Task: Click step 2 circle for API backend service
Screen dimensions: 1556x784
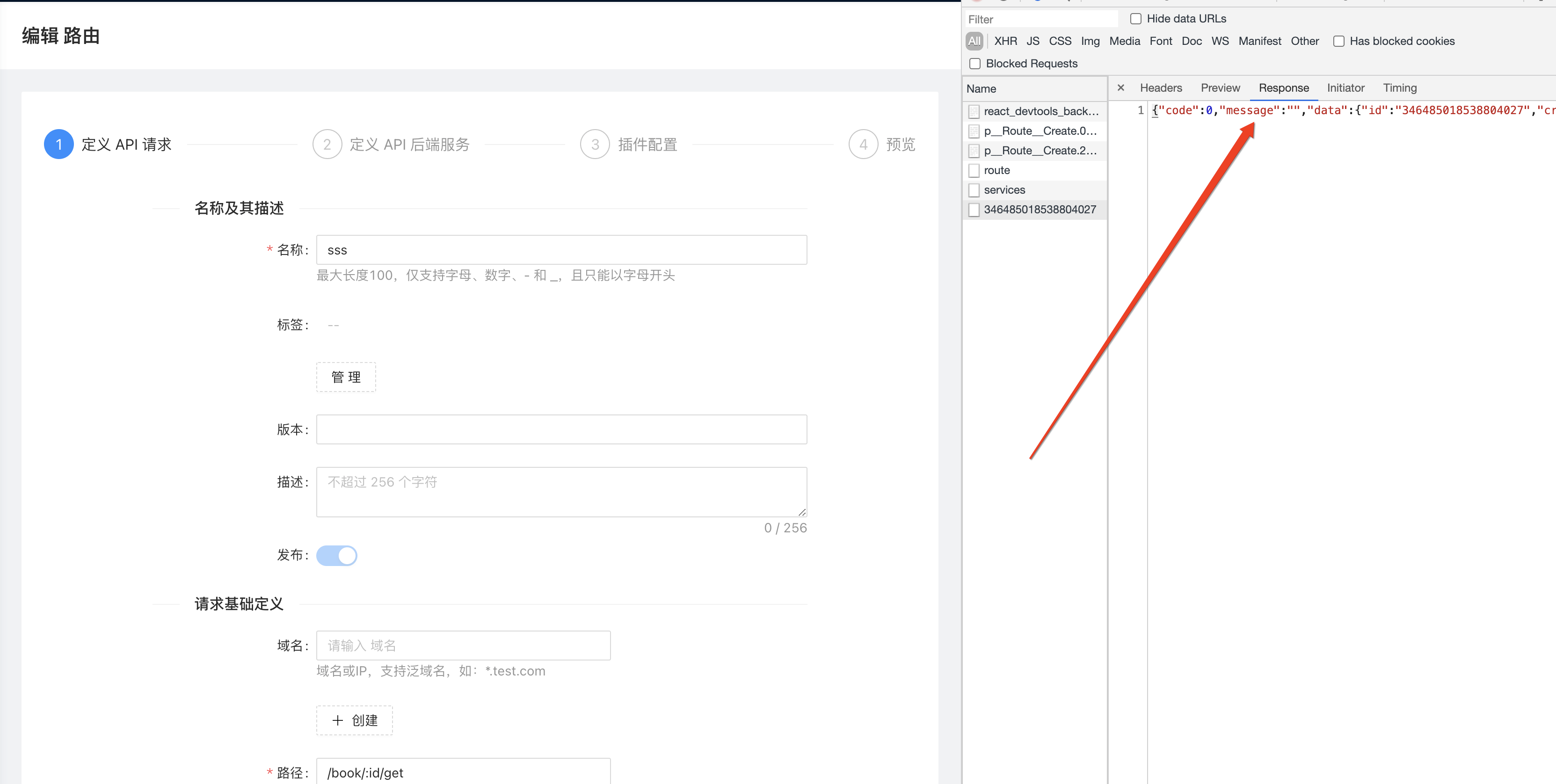Action: (327, 145)
